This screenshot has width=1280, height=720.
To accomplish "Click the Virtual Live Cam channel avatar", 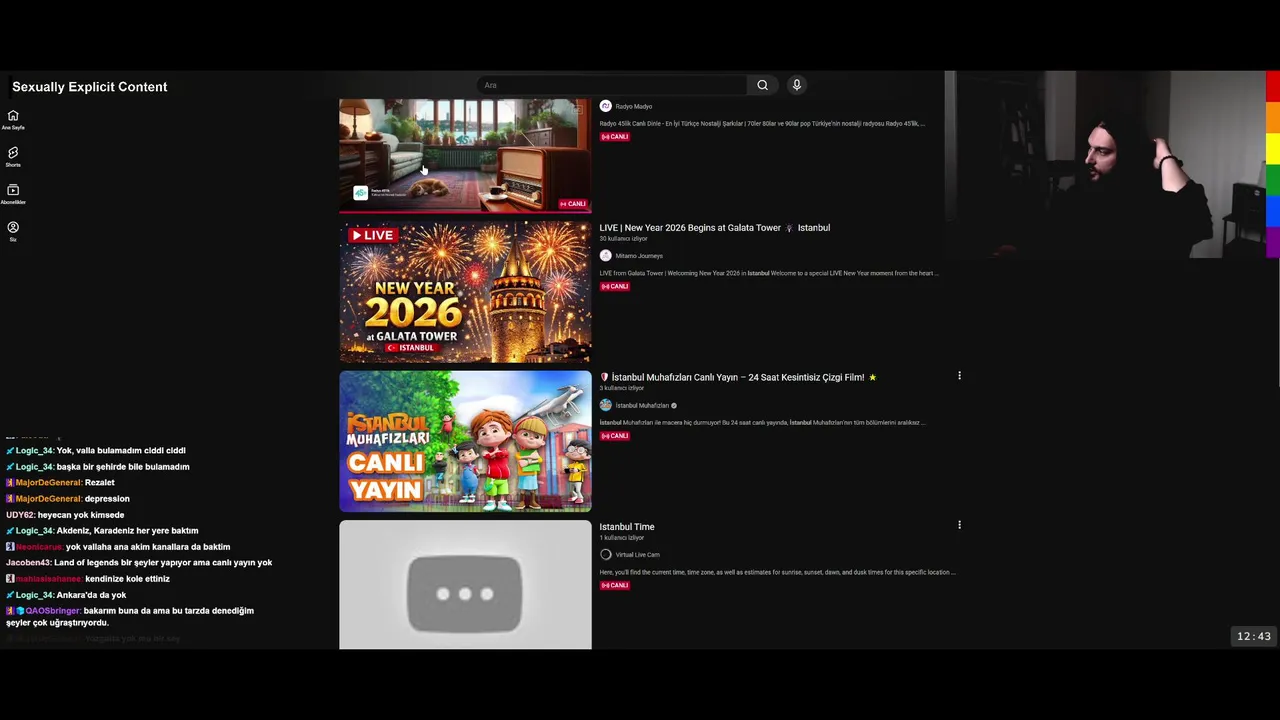I will point(605,554).
